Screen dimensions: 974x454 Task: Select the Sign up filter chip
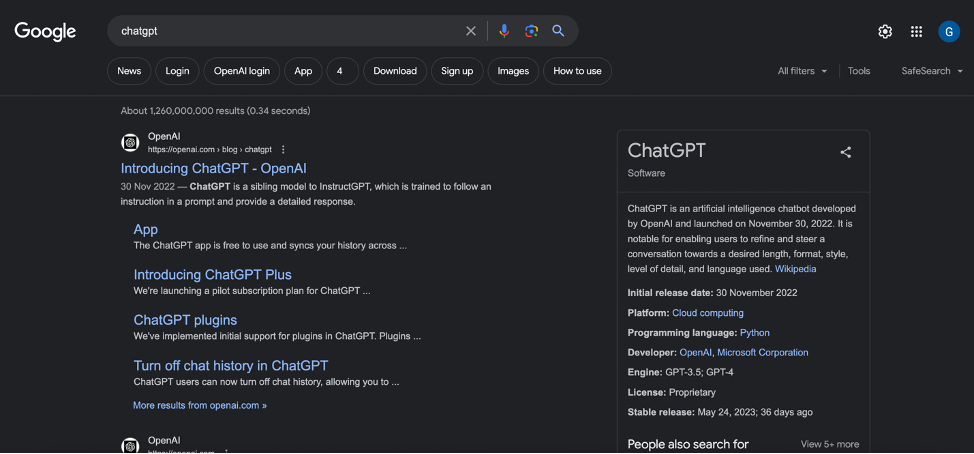coord(457,71)
